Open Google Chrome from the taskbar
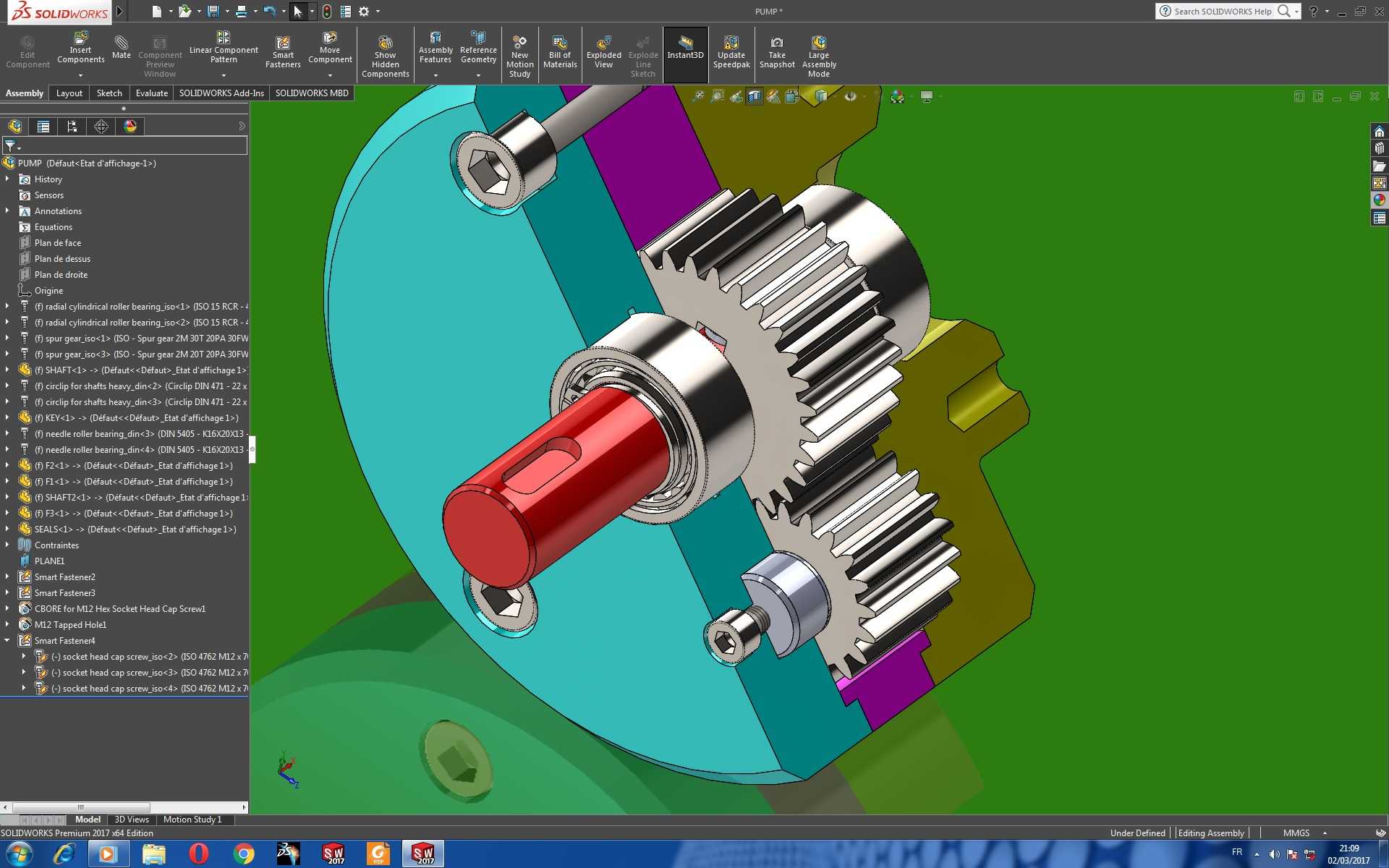This screenshot has width=1389, height=868. tap(244, 854)
